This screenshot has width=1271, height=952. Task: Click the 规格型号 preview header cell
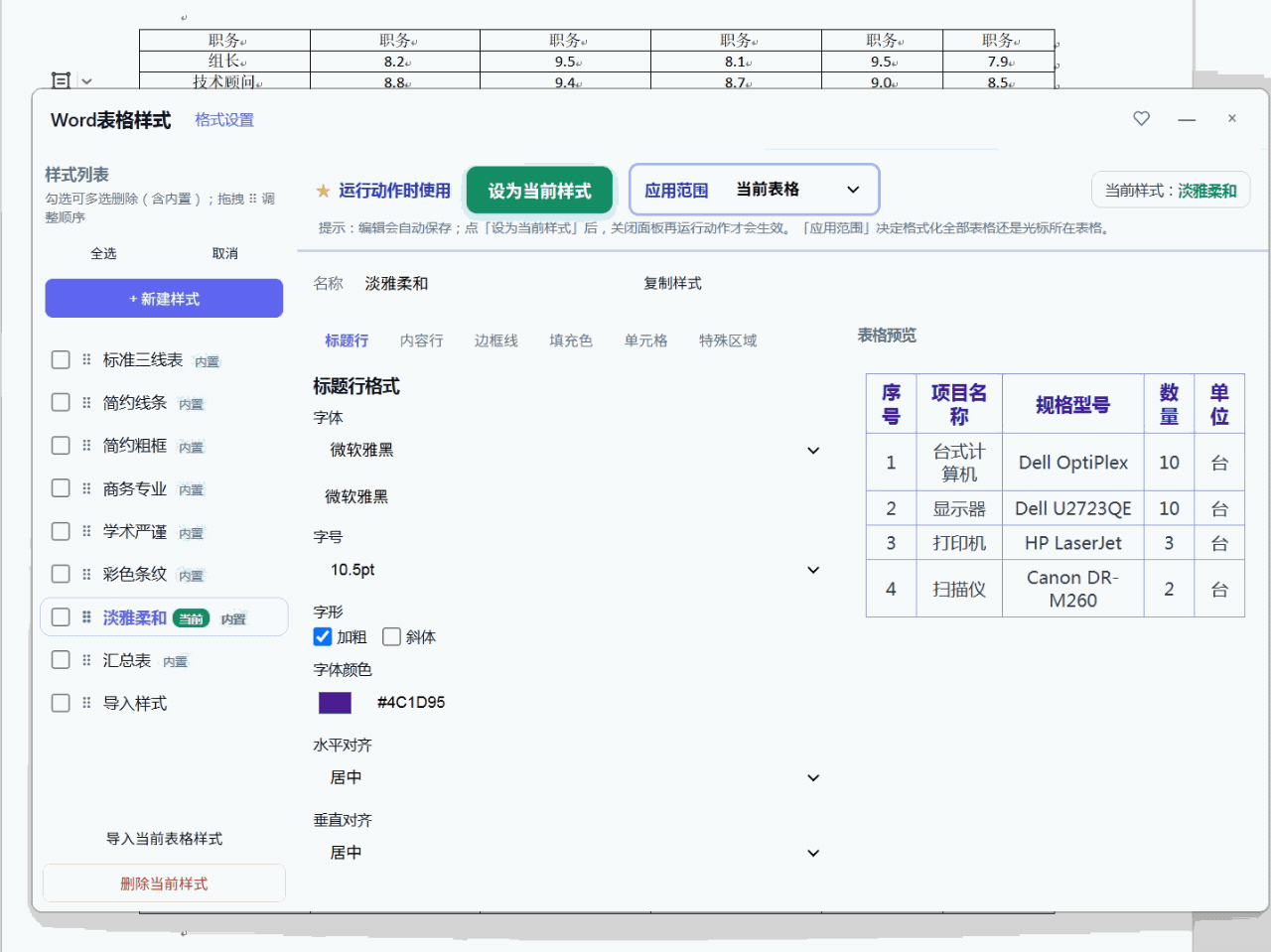coord(1072,404)
